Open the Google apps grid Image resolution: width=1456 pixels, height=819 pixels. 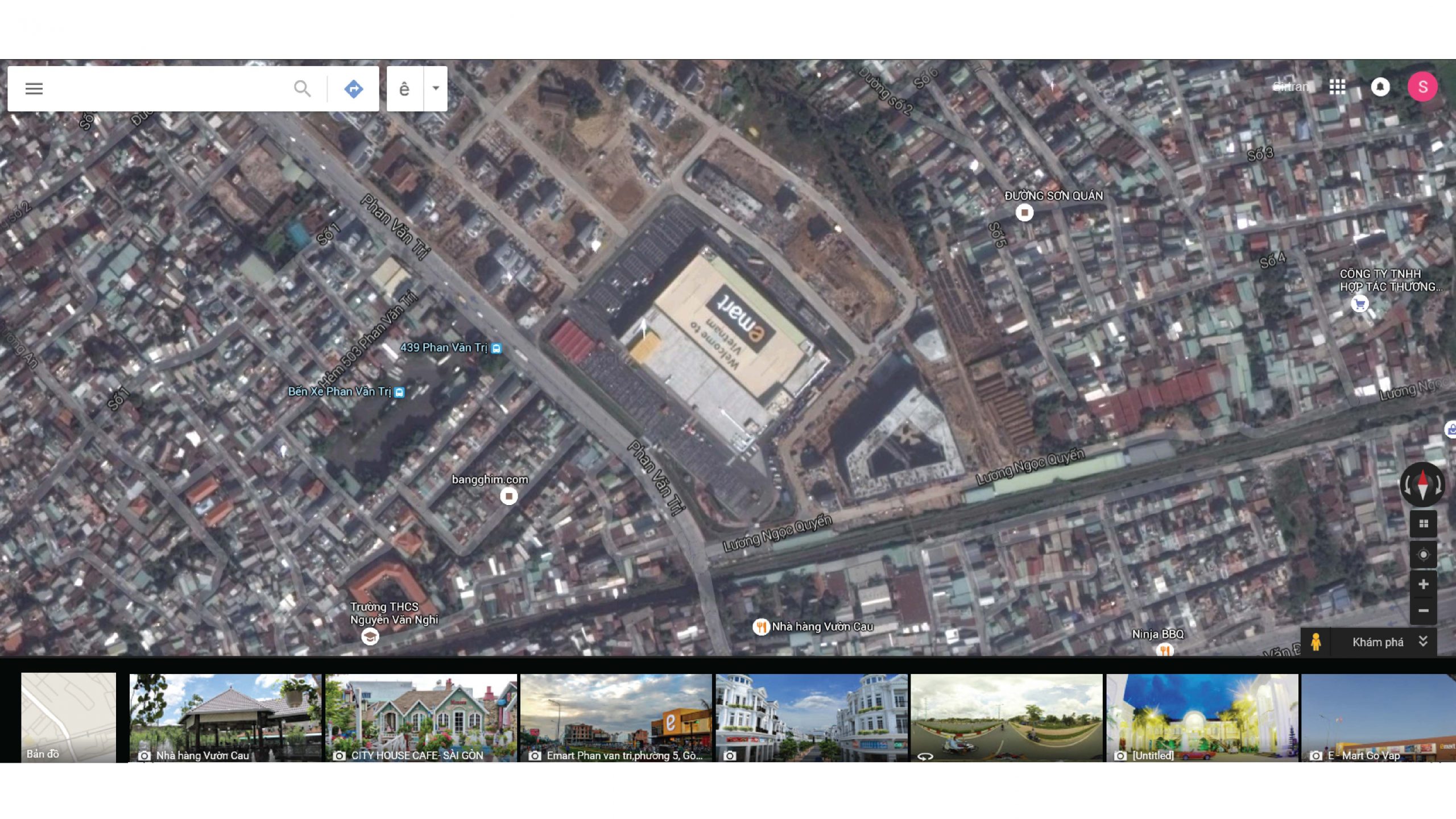coord(1337,87)
